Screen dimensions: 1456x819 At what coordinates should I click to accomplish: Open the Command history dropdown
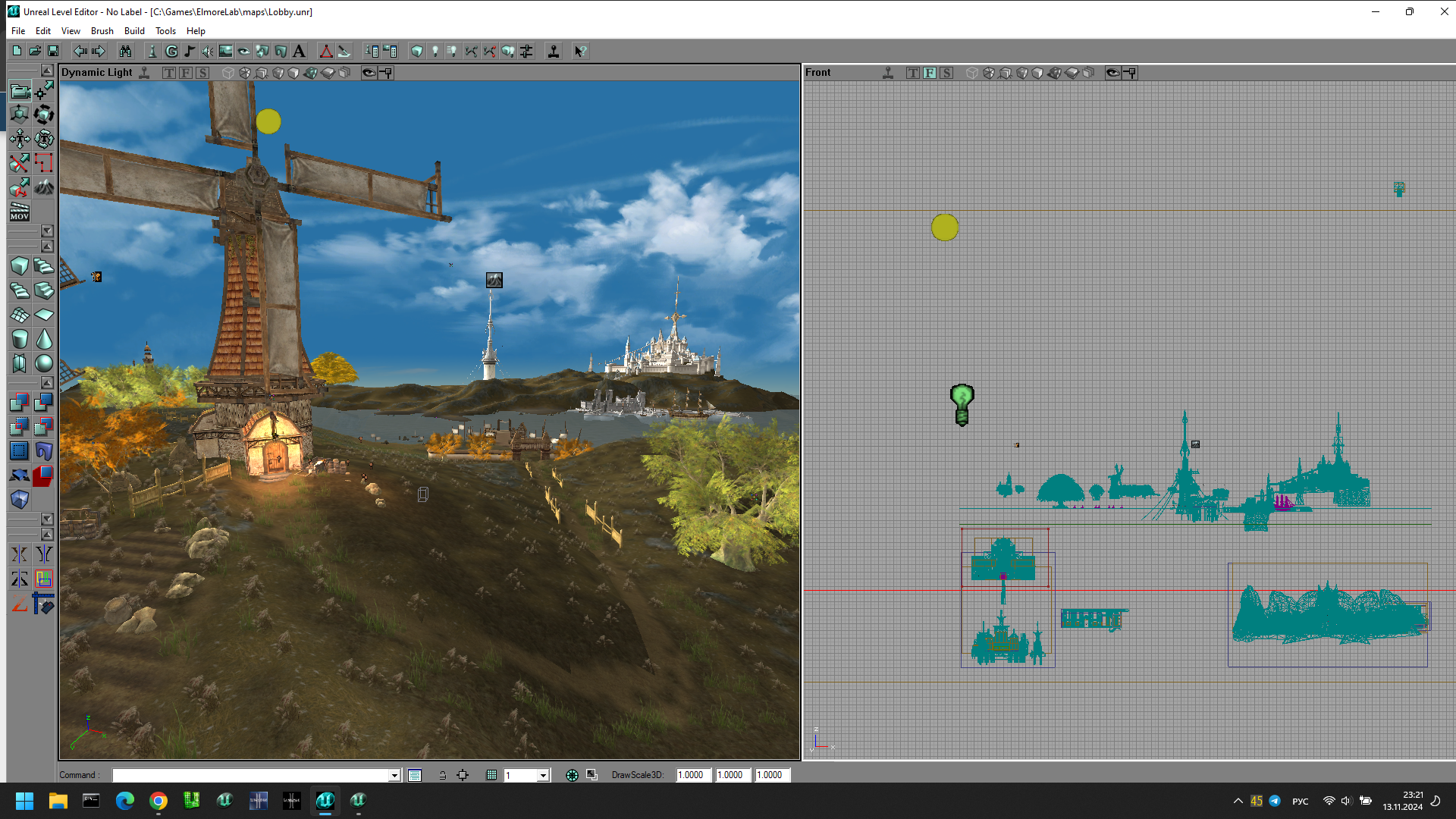(394, 775)
